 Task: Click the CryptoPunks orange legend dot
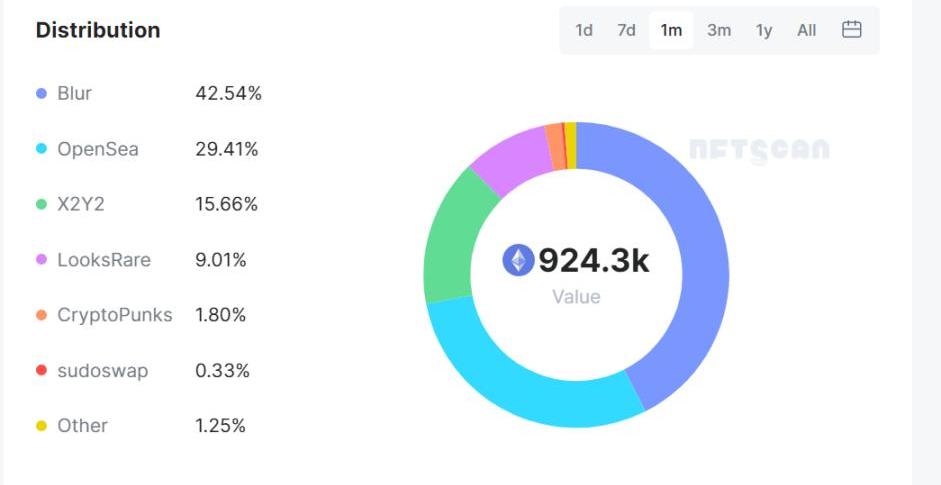(41, 315)
